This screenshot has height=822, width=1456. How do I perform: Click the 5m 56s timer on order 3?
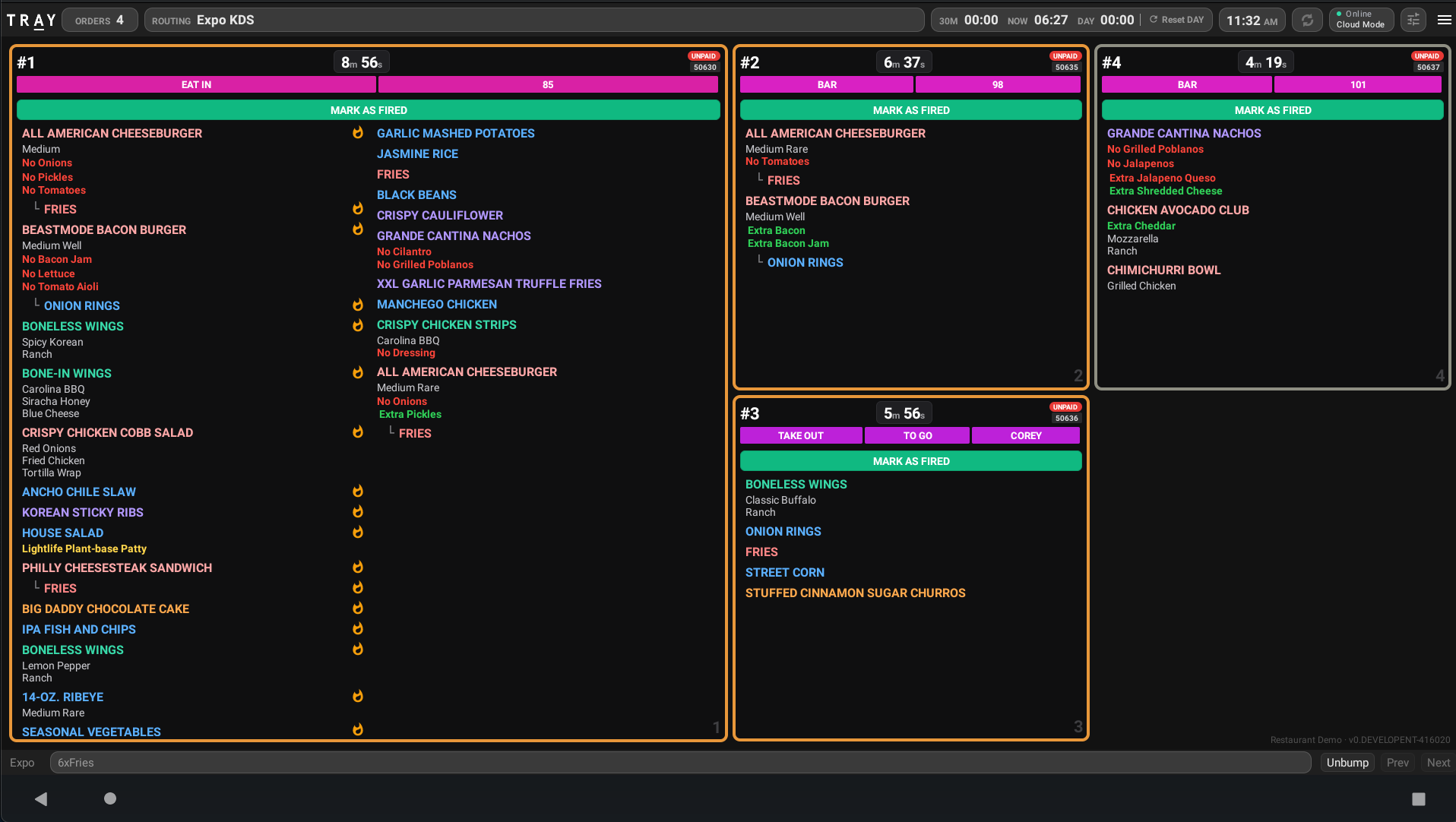click(904, 413)
